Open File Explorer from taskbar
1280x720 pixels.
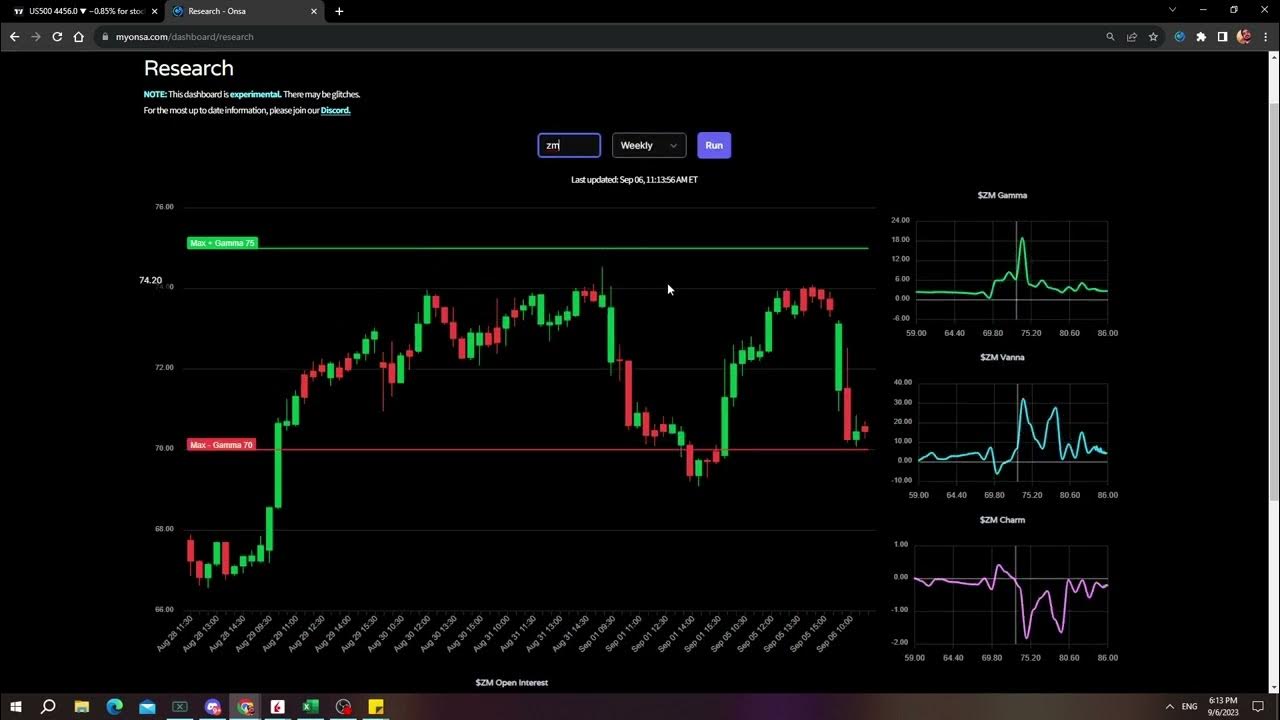[81, 706]
